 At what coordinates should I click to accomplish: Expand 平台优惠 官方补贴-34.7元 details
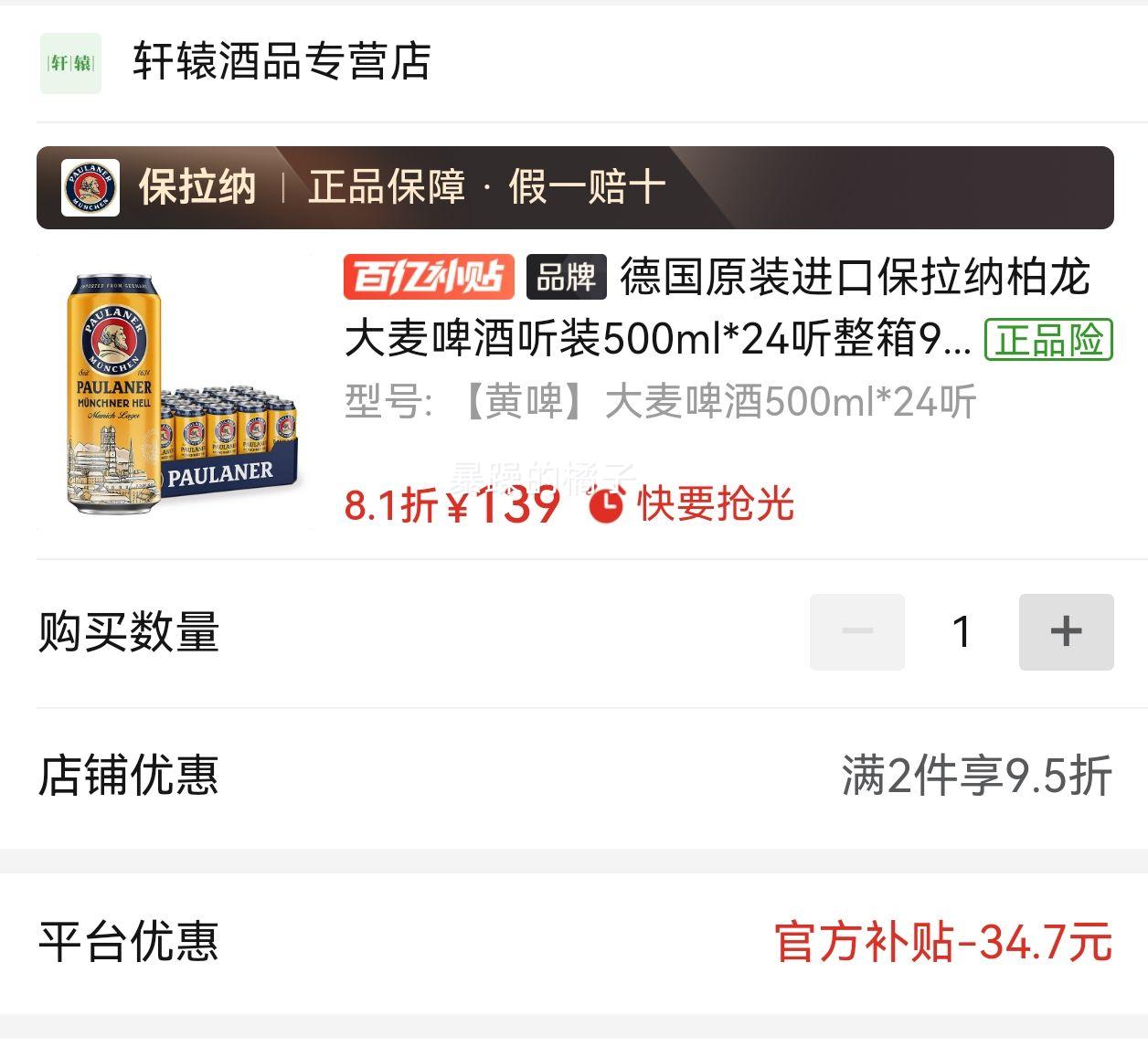tap(575, 942)
